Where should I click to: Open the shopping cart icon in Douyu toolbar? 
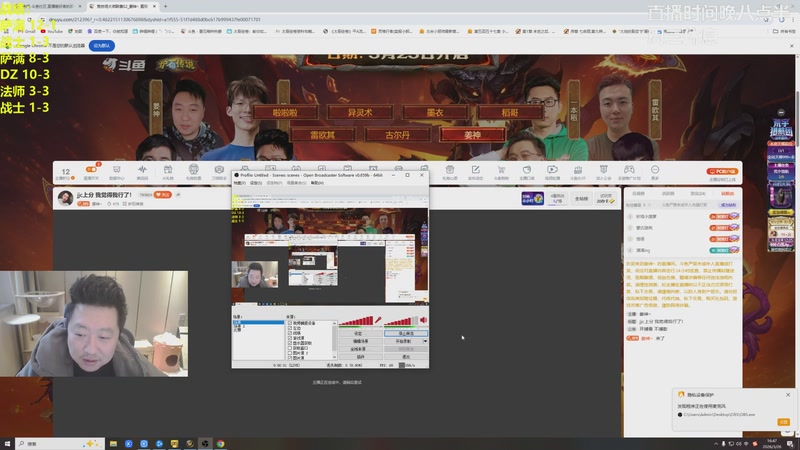(x=501, y=170)
